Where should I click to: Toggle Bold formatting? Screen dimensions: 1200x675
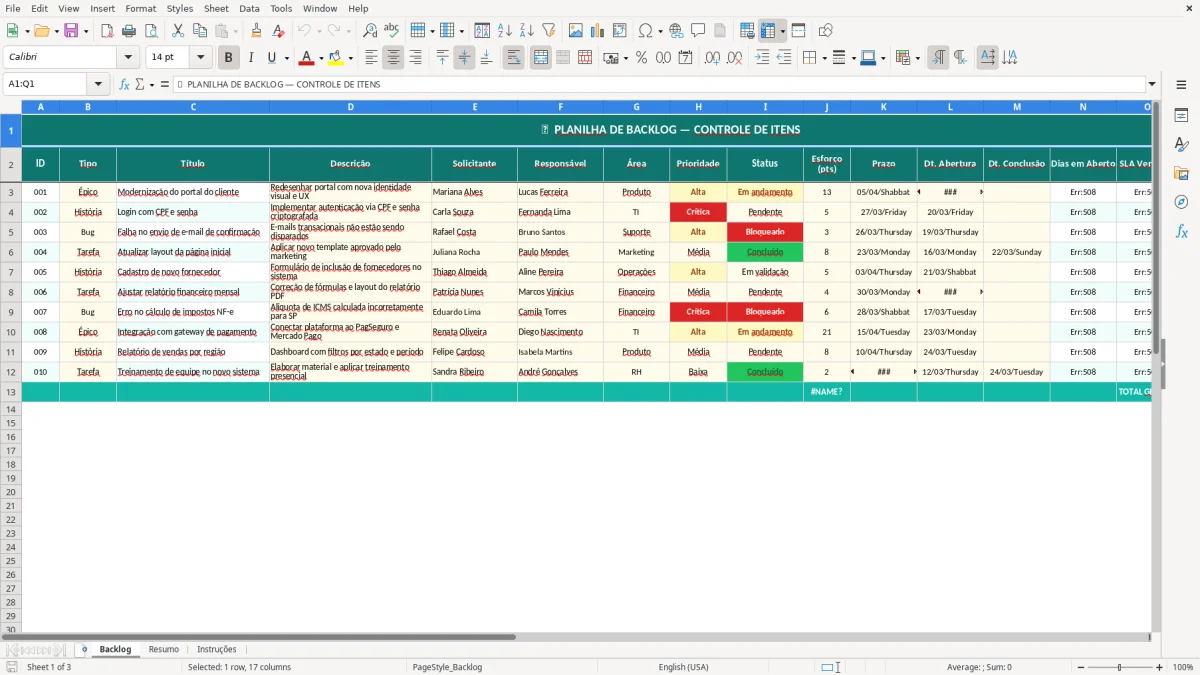(x=229, y=58)
